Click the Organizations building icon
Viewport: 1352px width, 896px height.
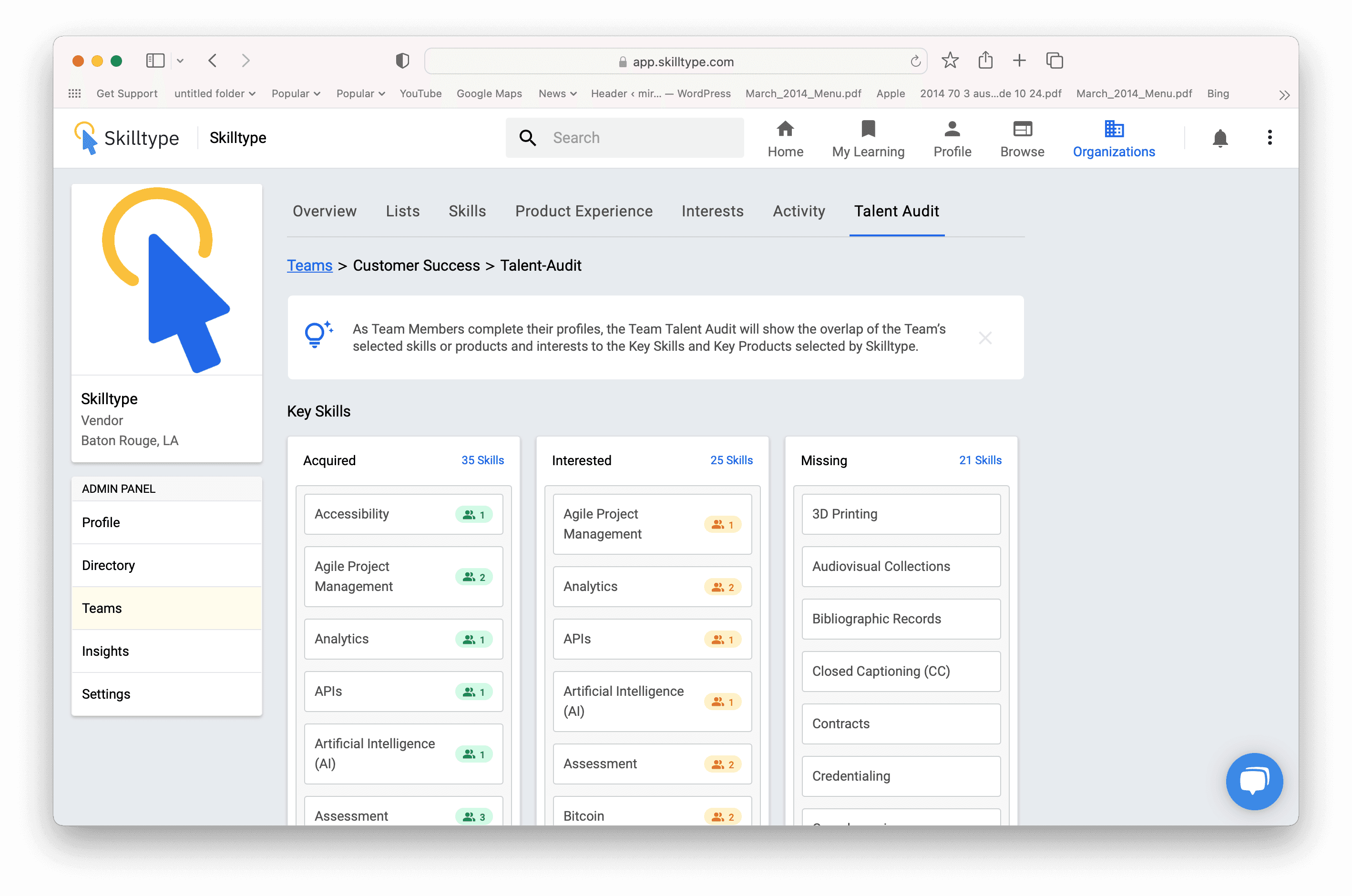[x=1113, y=129]
